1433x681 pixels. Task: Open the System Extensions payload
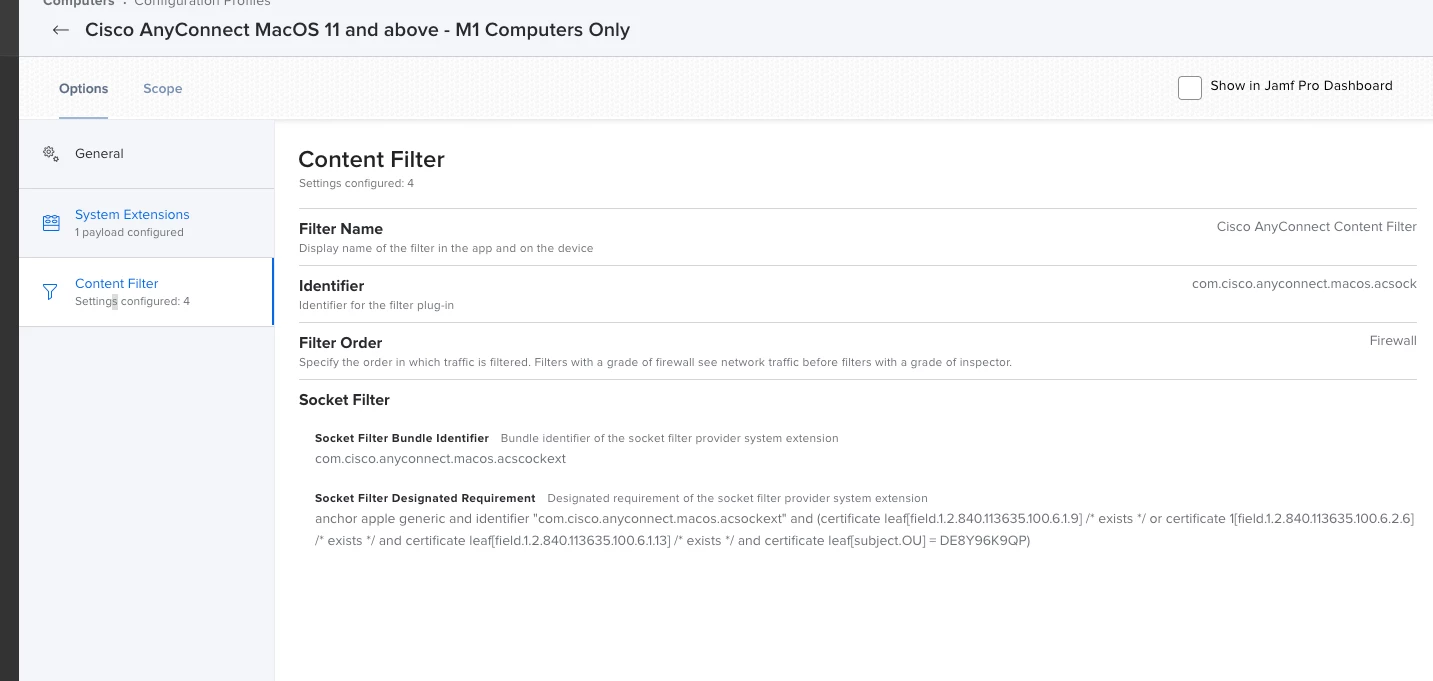pyautogui.click(x=146, y=223)
